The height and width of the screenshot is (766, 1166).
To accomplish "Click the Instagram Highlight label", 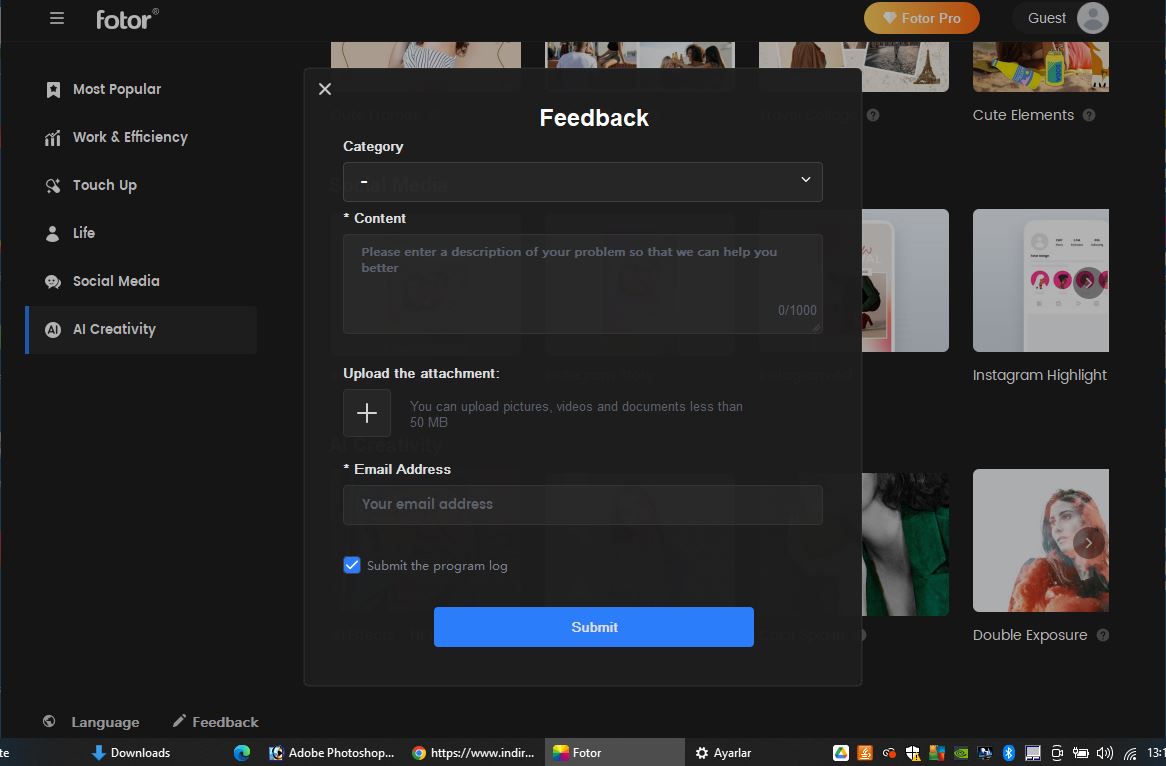I will pyautogui.click(x=1040, y=376).
